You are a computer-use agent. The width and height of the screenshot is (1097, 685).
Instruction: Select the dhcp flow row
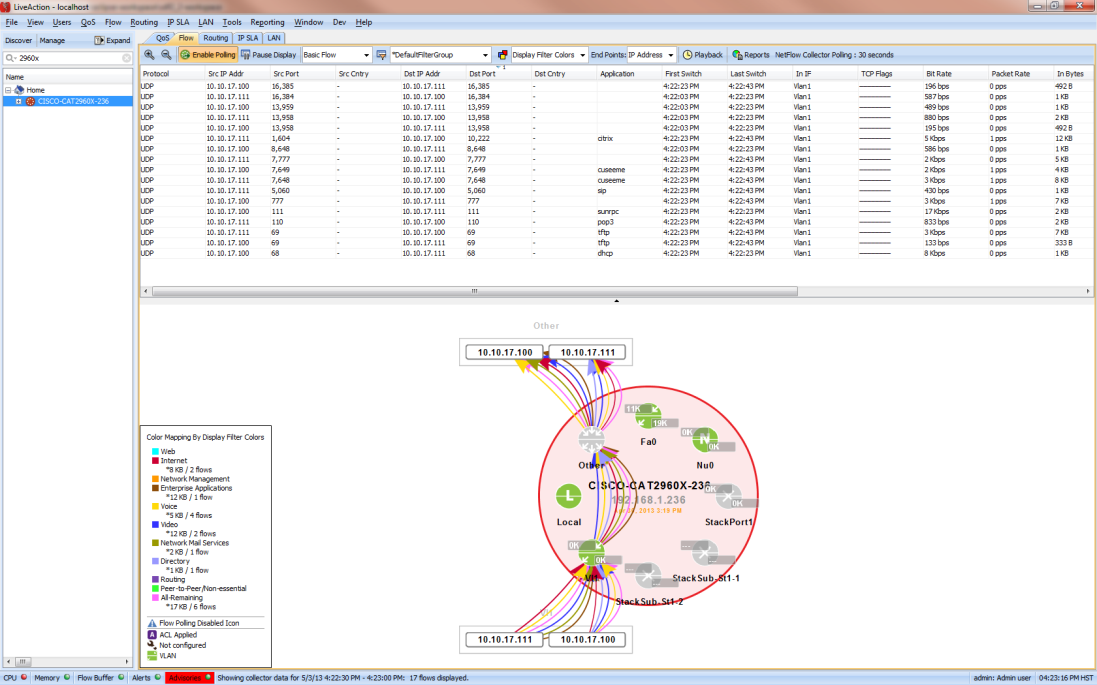tap(616, 253)
